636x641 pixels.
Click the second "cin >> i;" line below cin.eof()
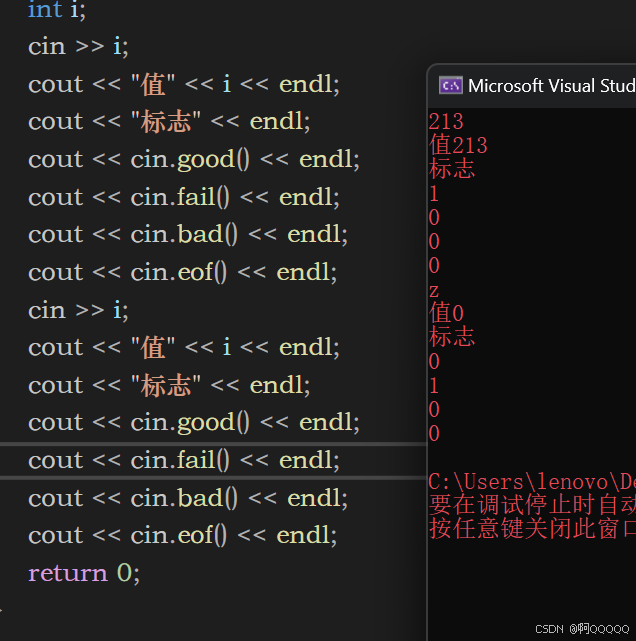click(x=78, y=311)
